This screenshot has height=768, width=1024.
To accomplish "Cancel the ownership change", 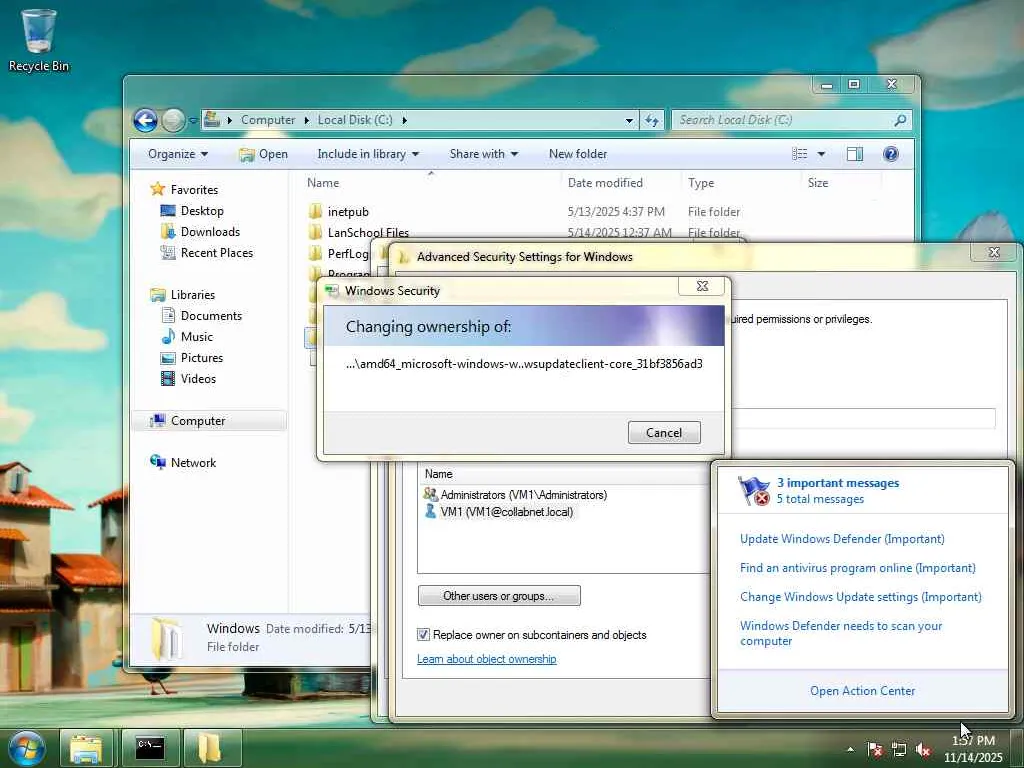I will [664, 433].
